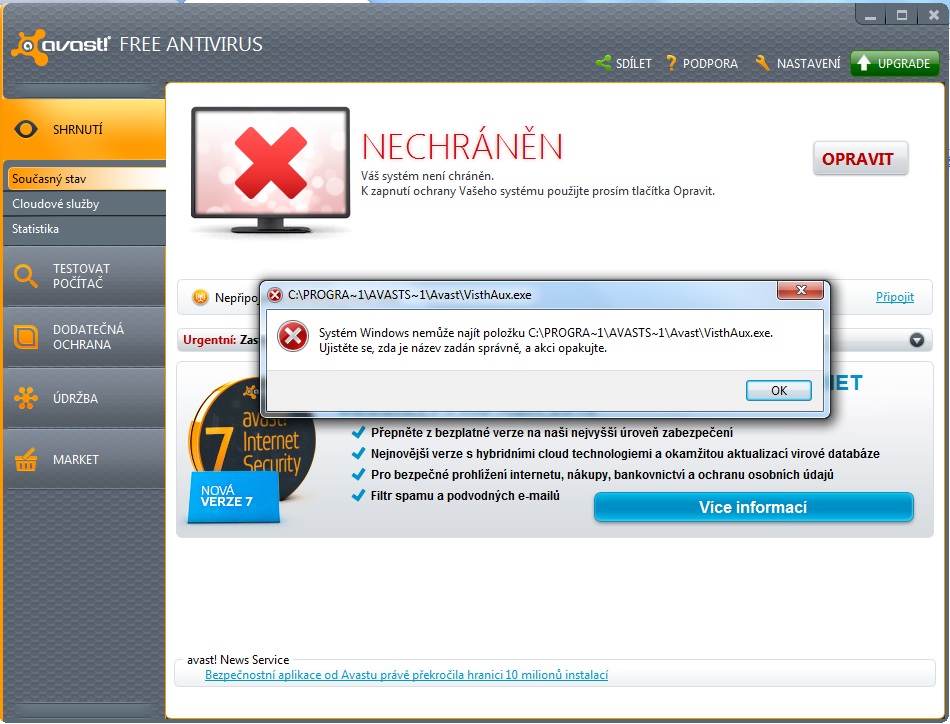
Task: Click the orange network status icon near Nepřipojen
Action: (x=200, y=297)
